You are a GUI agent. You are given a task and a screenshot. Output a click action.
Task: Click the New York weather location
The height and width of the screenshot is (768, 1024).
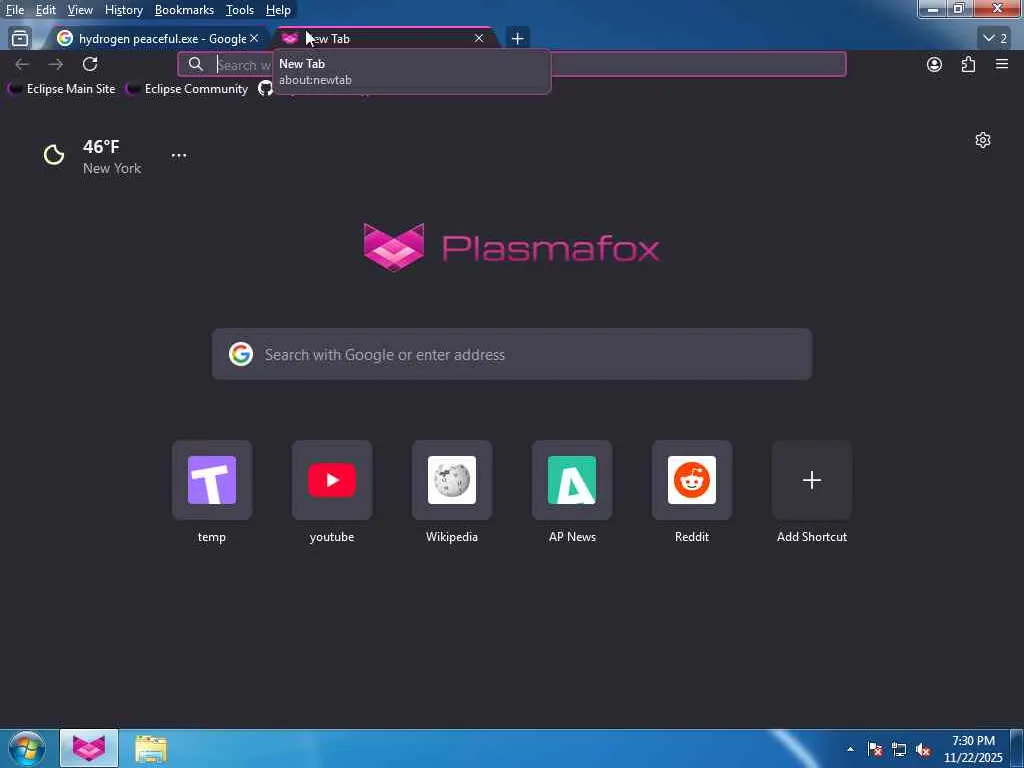[112, 168]
